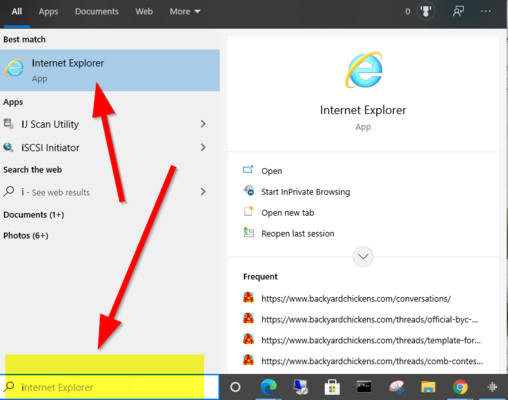Click the Open new tab icon

click(x=249, y=211)
